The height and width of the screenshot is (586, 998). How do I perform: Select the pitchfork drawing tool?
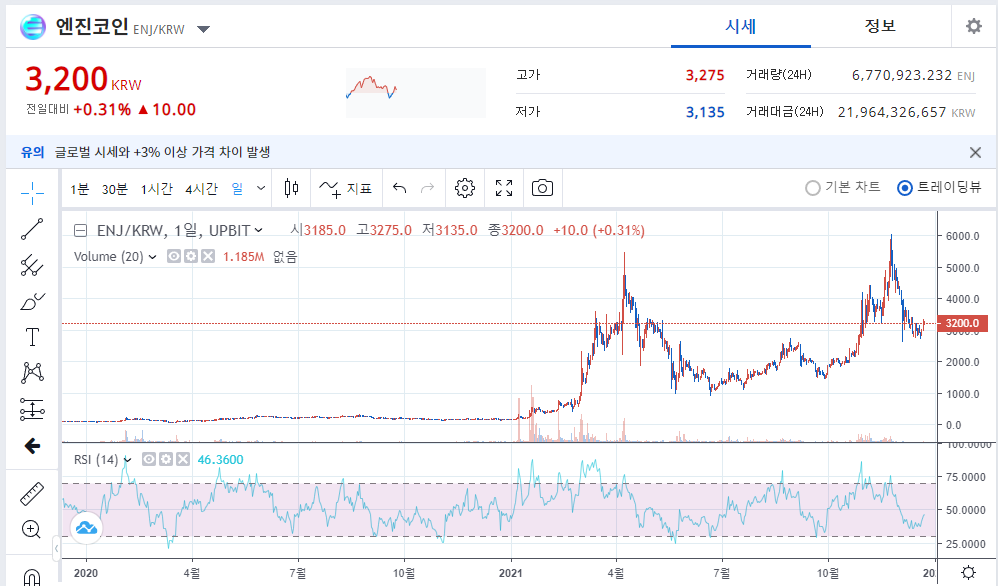(x=32, y=265)
